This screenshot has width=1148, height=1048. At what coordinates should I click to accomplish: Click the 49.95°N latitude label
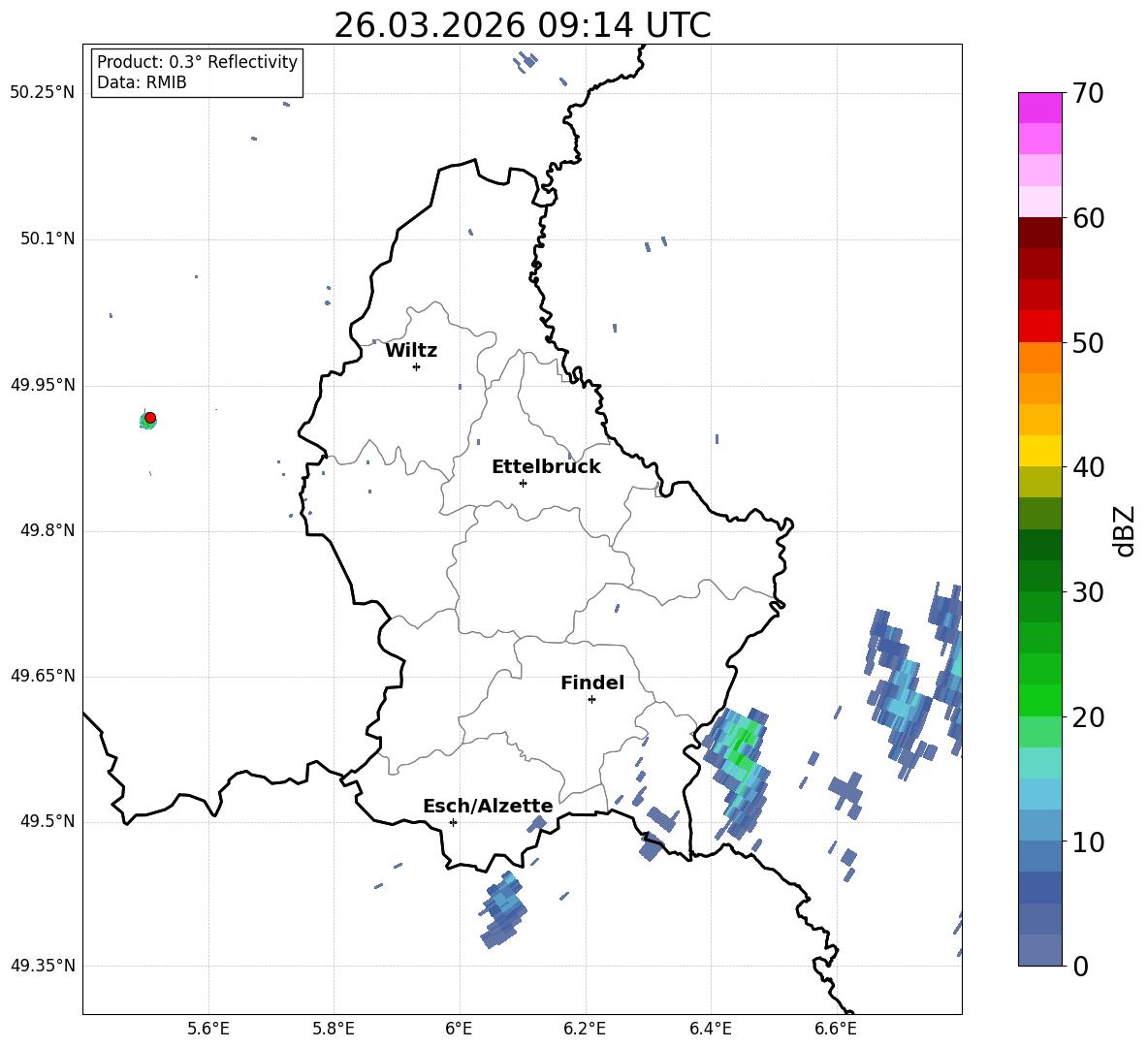(43, 385)
